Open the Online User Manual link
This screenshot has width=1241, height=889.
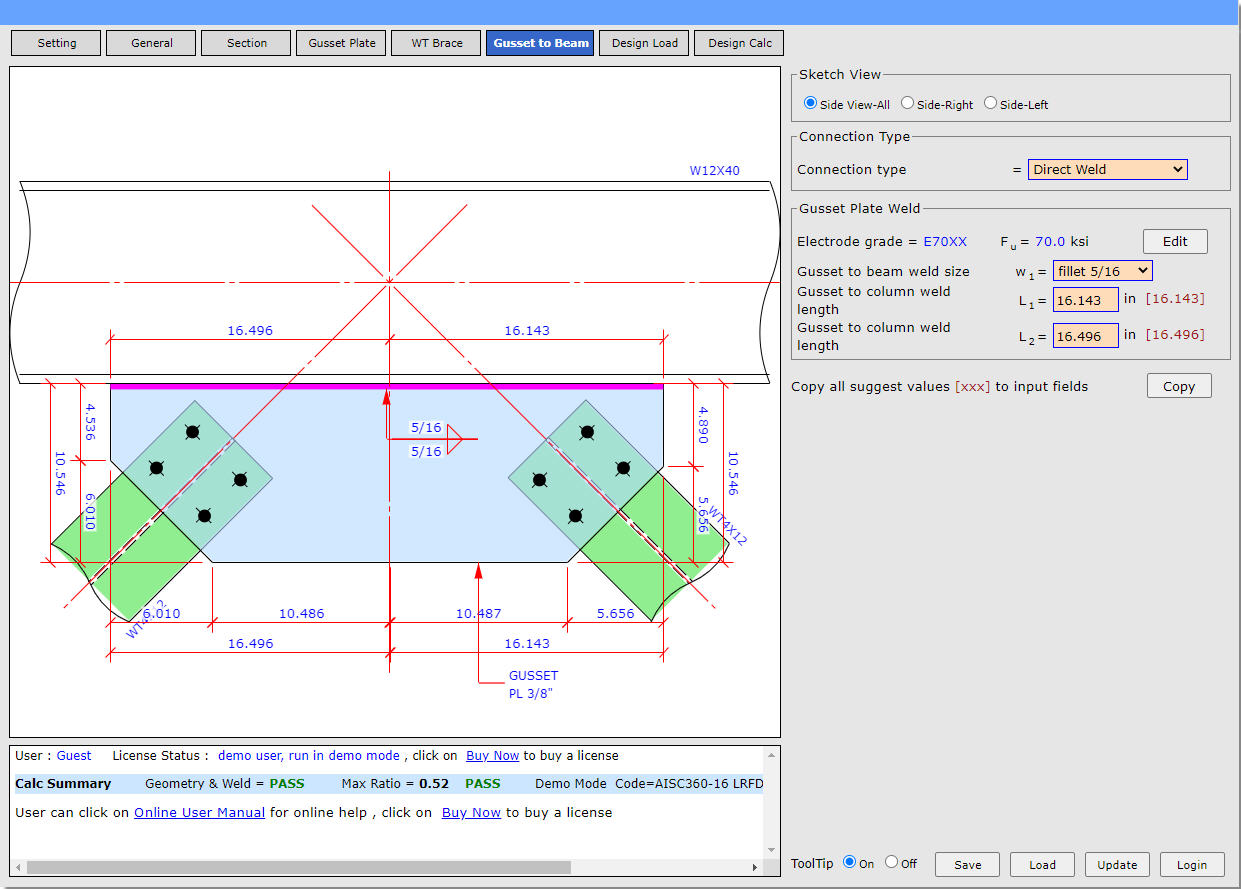pos(199,812)
